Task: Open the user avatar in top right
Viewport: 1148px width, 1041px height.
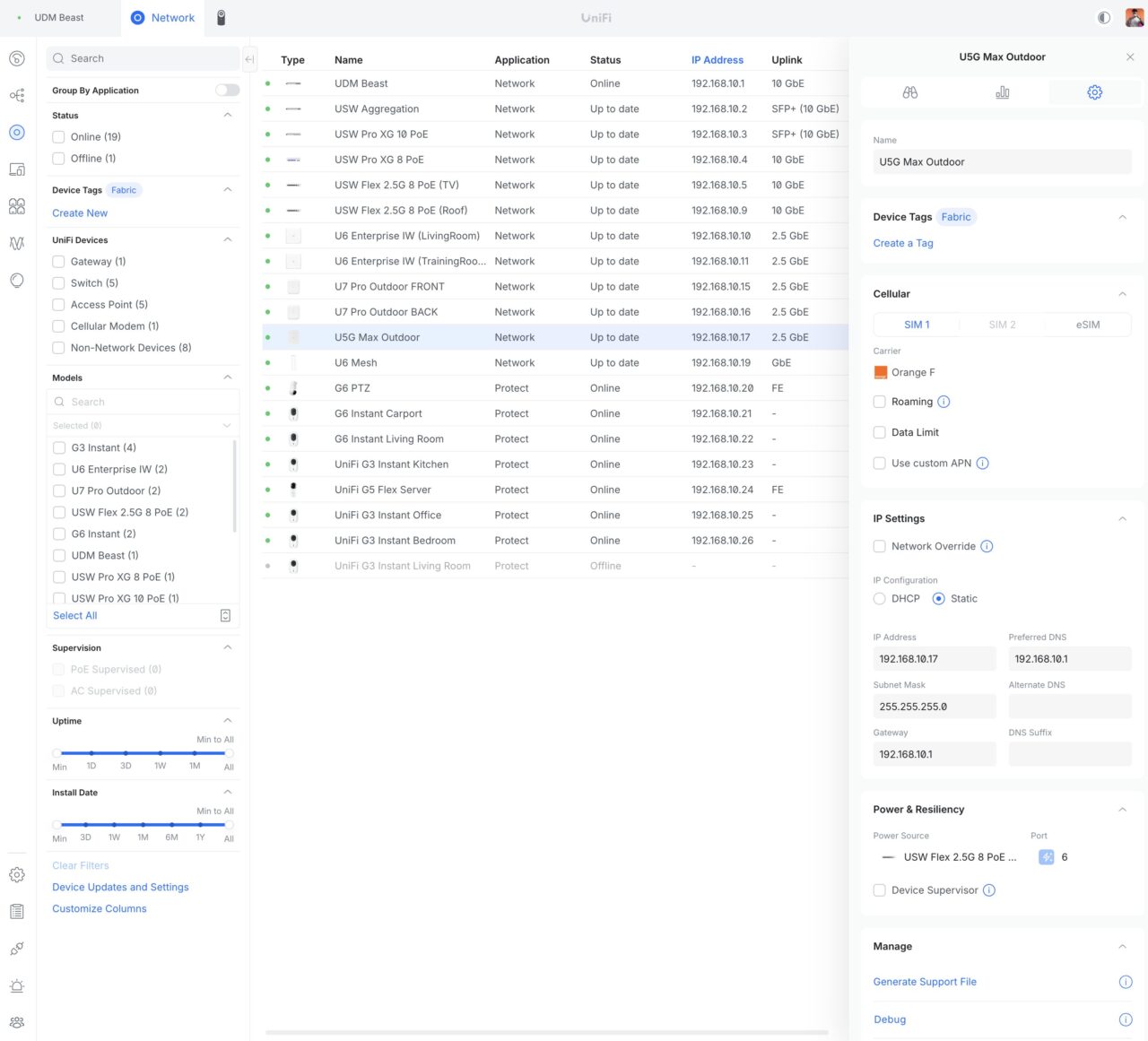Action: [x=1135, y=18]
